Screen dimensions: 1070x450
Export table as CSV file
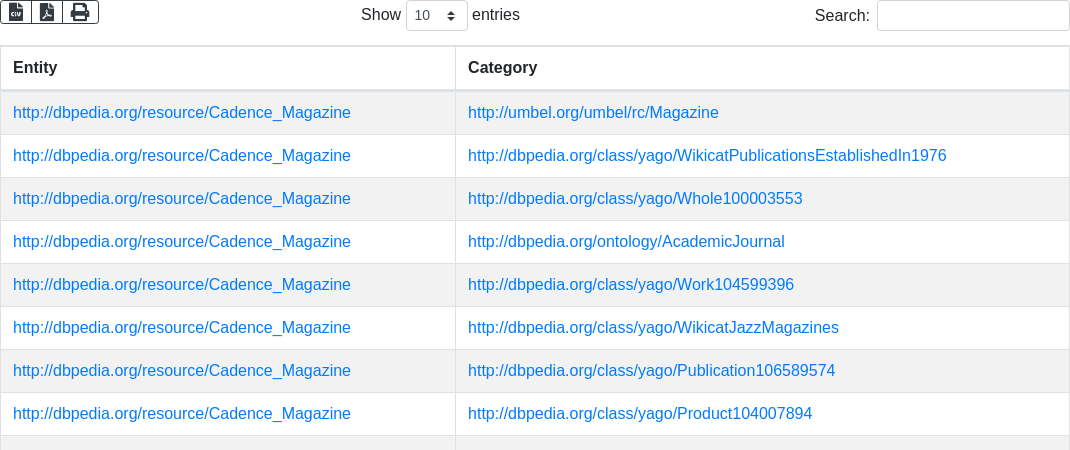coord(16,12)
